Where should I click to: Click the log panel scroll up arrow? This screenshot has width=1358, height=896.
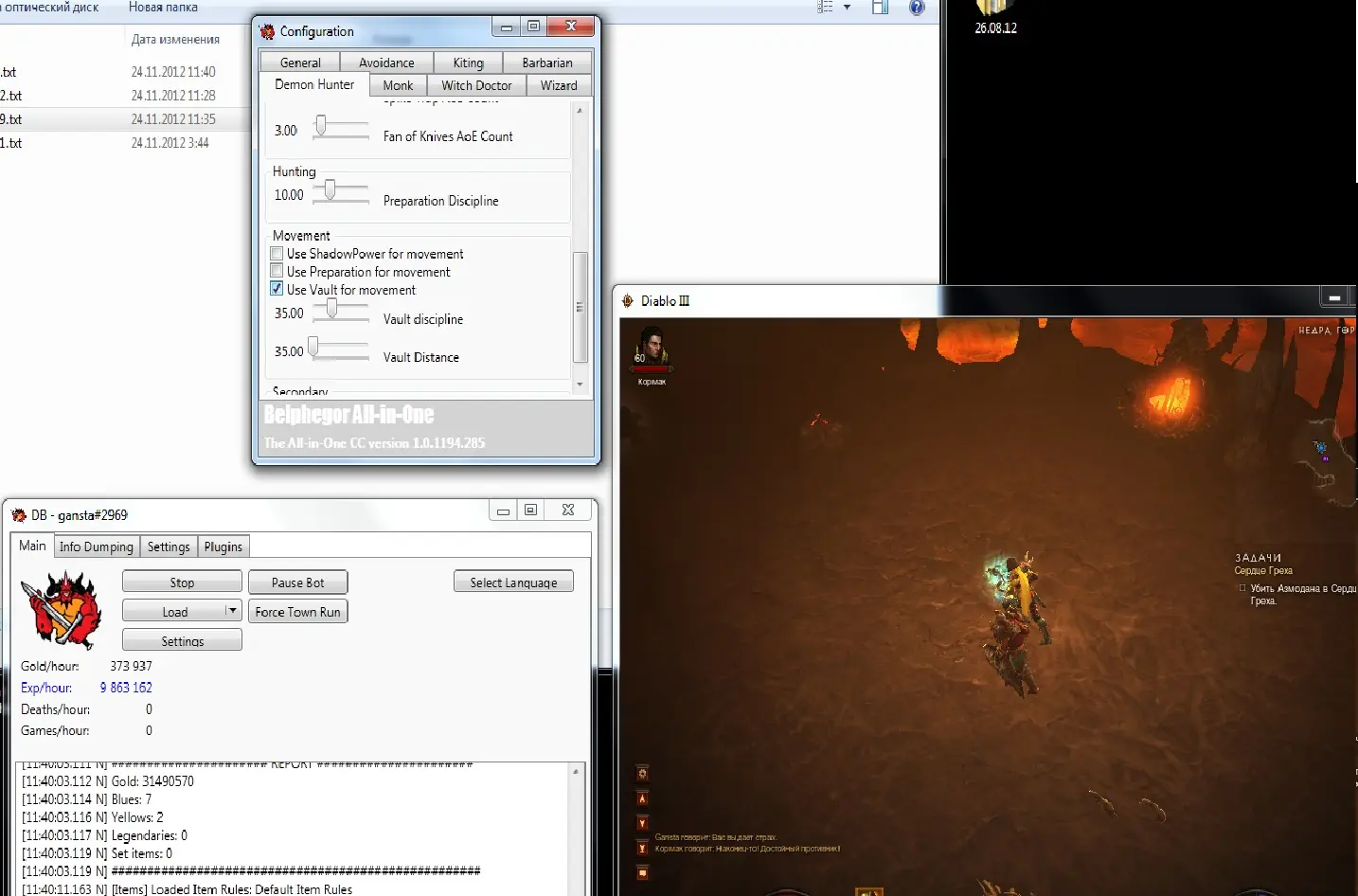pyautogui.click(x=575, y=772)
